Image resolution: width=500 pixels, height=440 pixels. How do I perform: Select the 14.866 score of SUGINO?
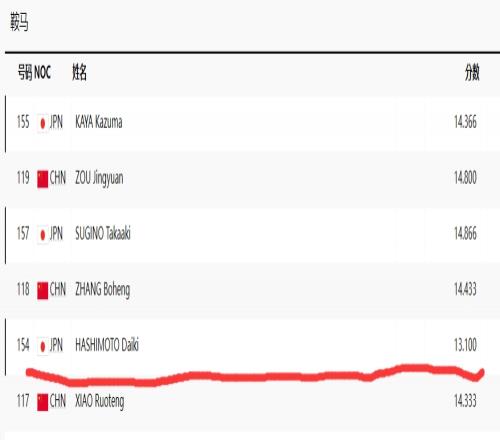pos(465,233)
